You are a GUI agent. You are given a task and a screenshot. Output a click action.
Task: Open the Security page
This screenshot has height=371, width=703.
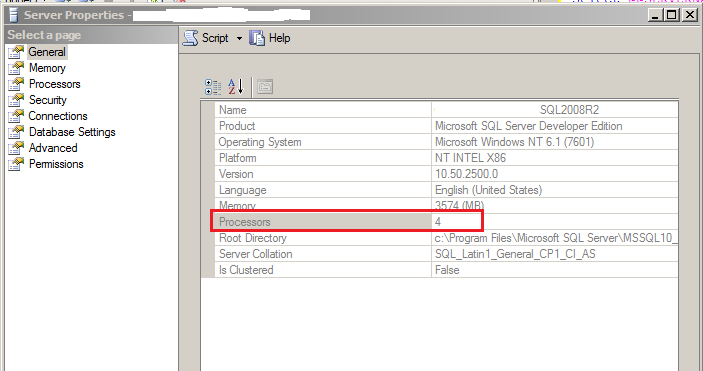pyautogui.click(x=48, y=100)
